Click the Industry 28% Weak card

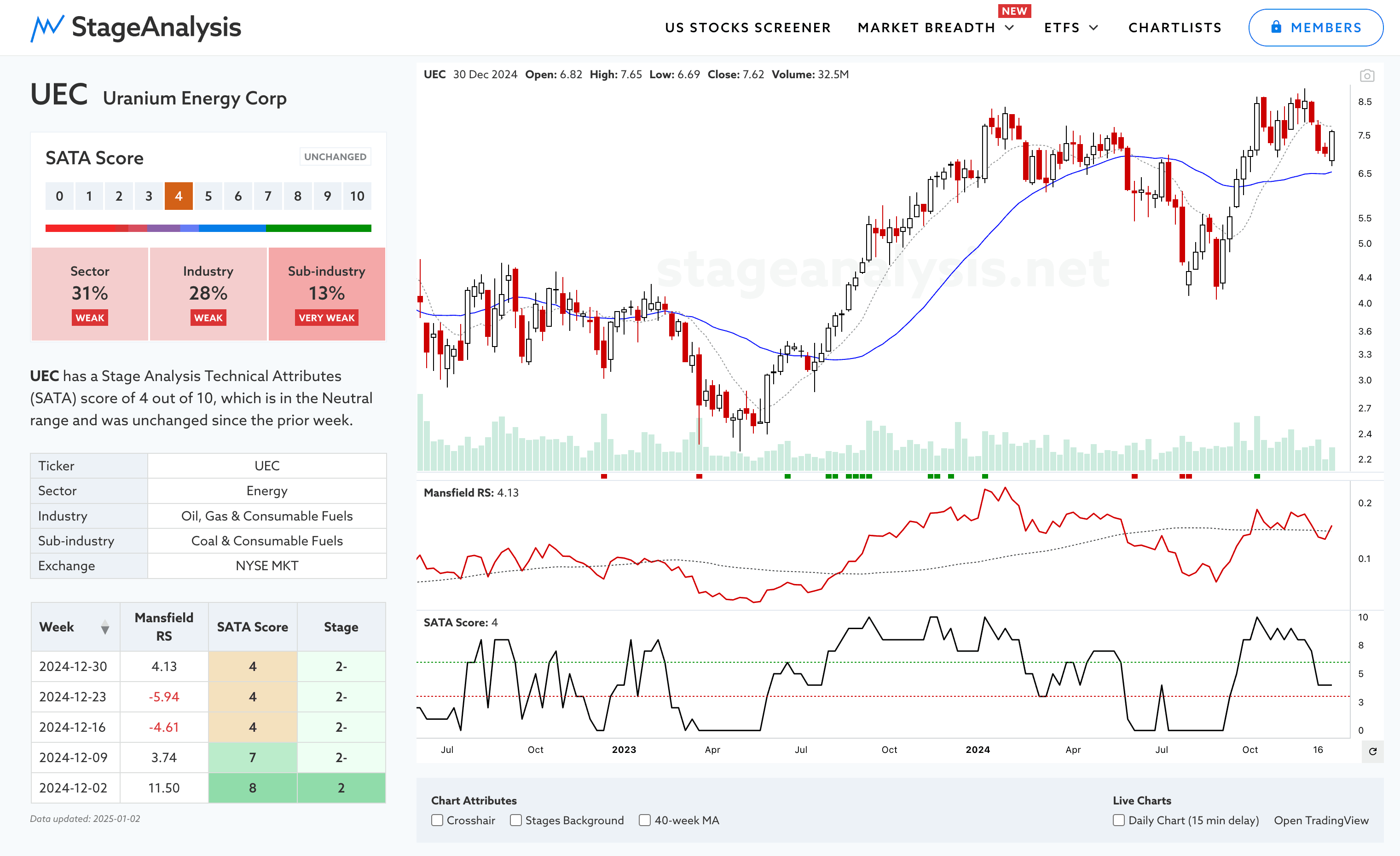point(208,294)
